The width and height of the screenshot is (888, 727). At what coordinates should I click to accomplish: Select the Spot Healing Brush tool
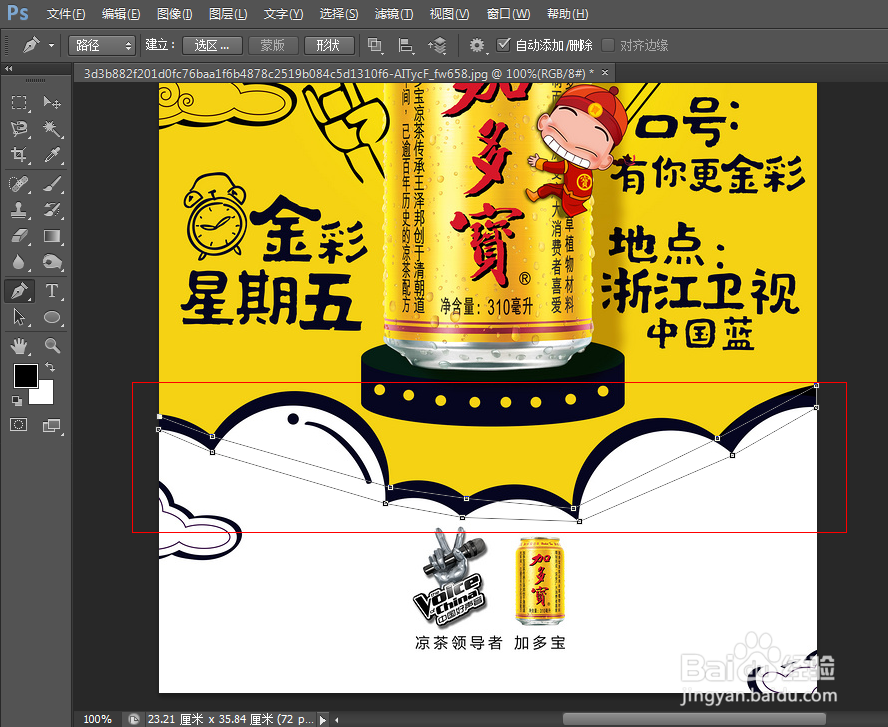click(x=19, y=184)
